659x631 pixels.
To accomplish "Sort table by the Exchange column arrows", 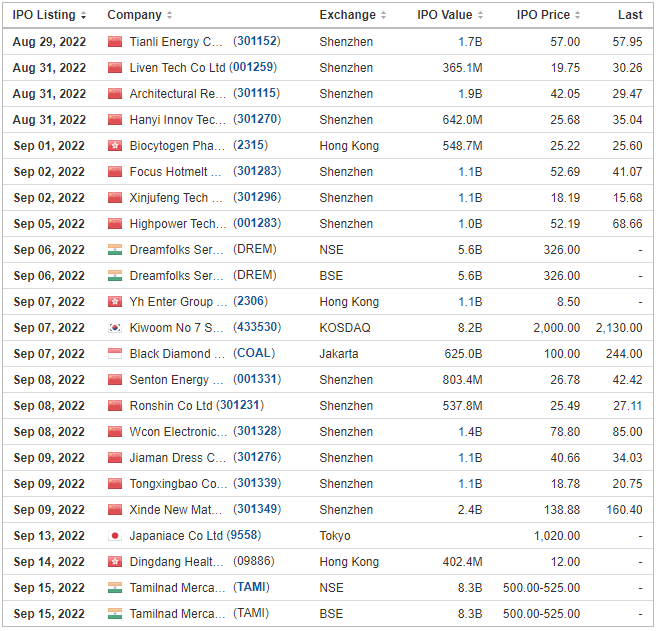I will (x=383, y=16).
